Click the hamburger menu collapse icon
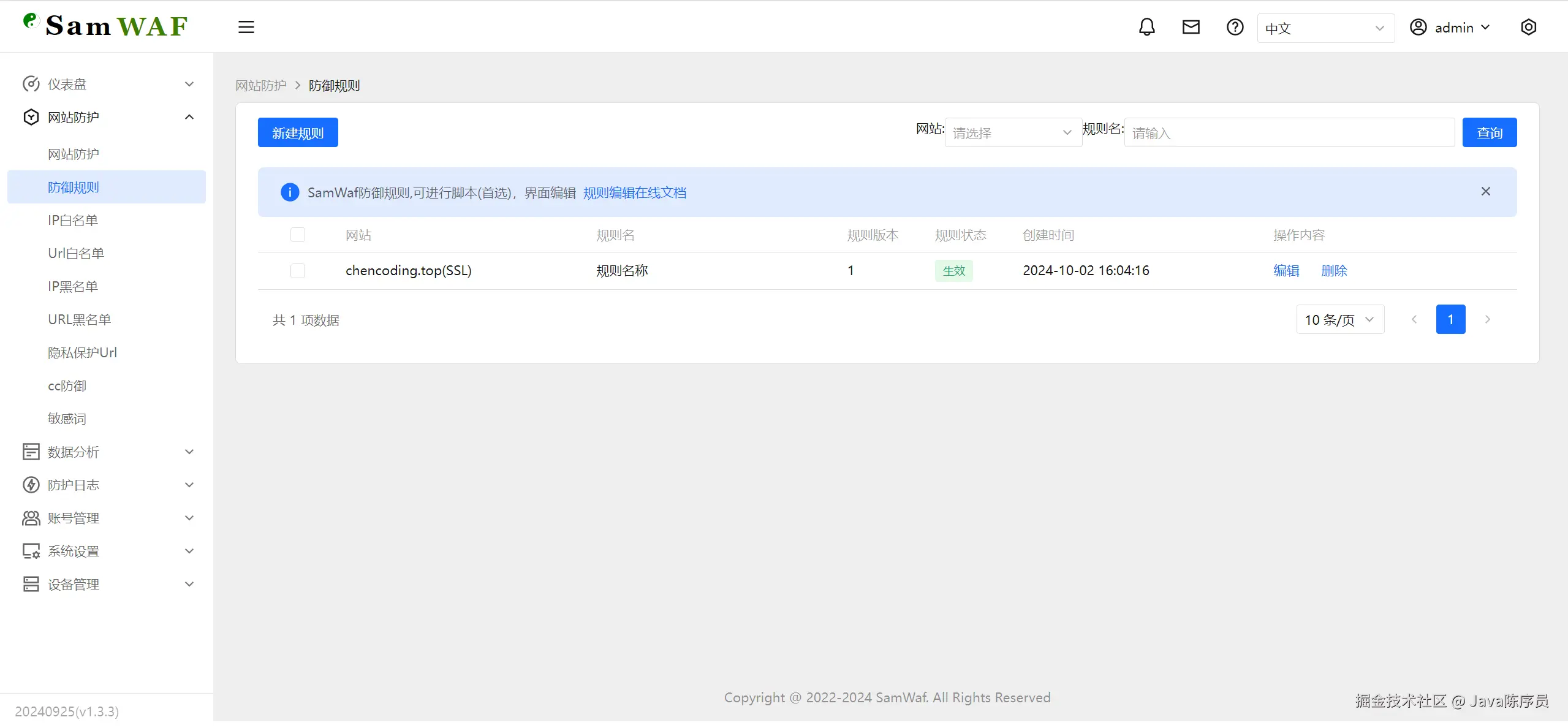Screen dimensions: 1568x728 pyautogui.click(x=246, y=27)
